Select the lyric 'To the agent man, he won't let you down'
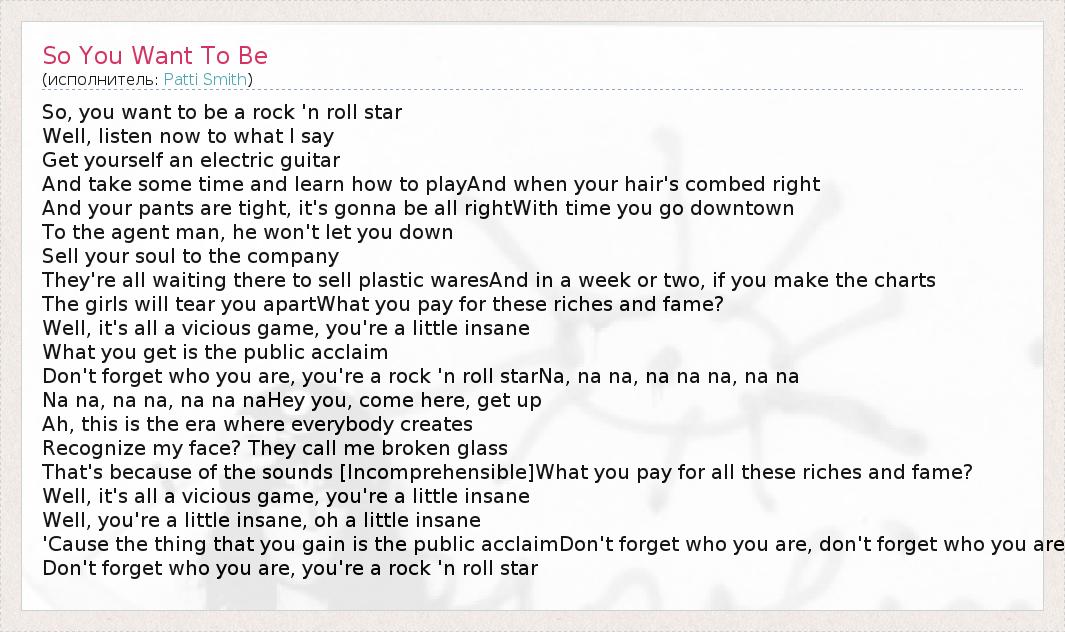 click(248, 232)
